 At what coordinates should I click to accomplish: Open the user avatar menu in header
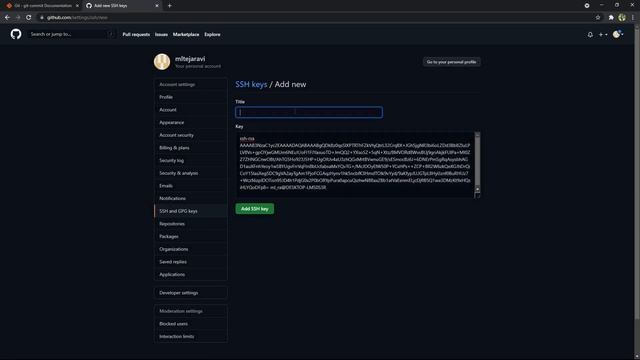point(618,34)
